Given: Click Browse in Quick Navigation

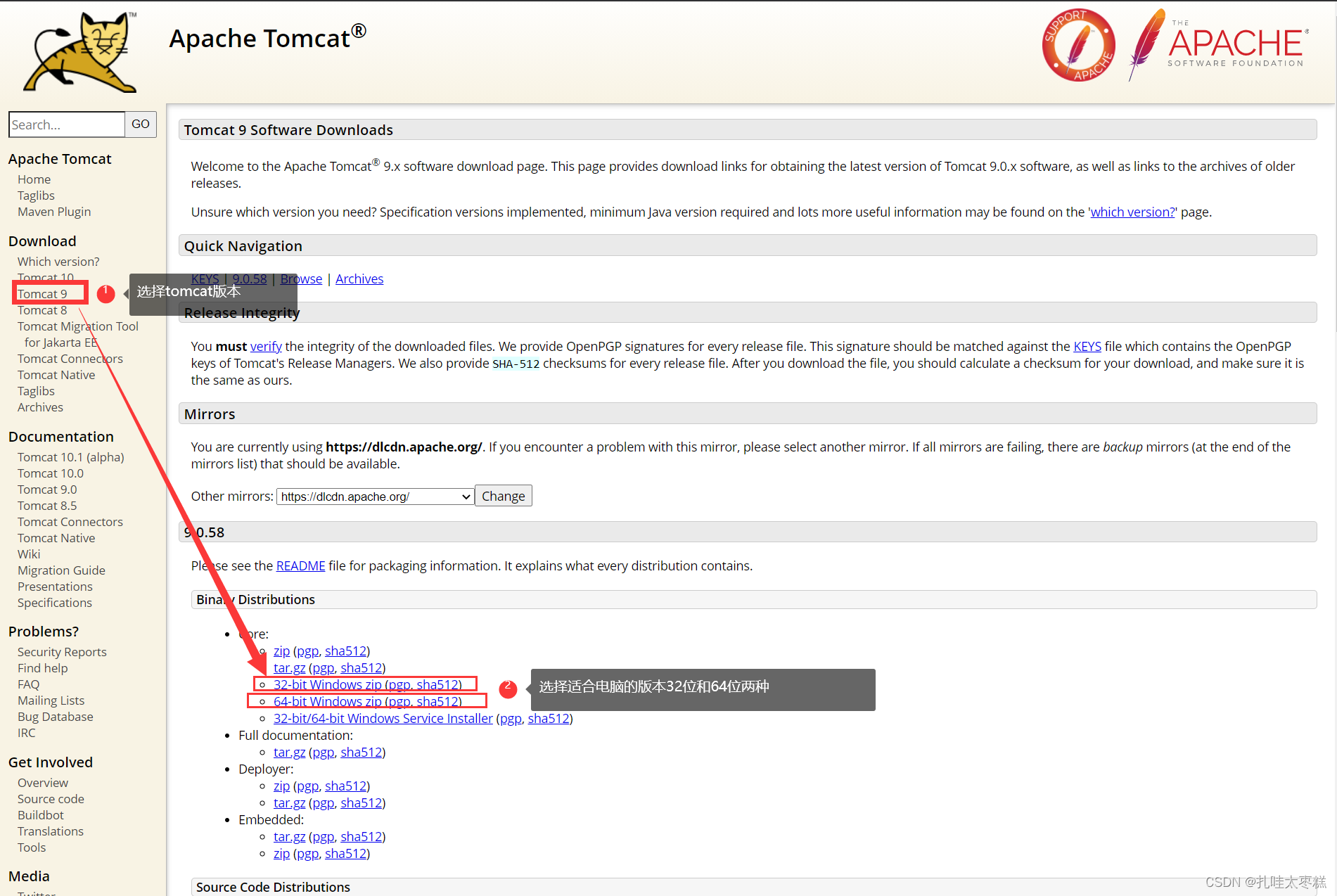Looking at the screenshot, I should (301, 279).
